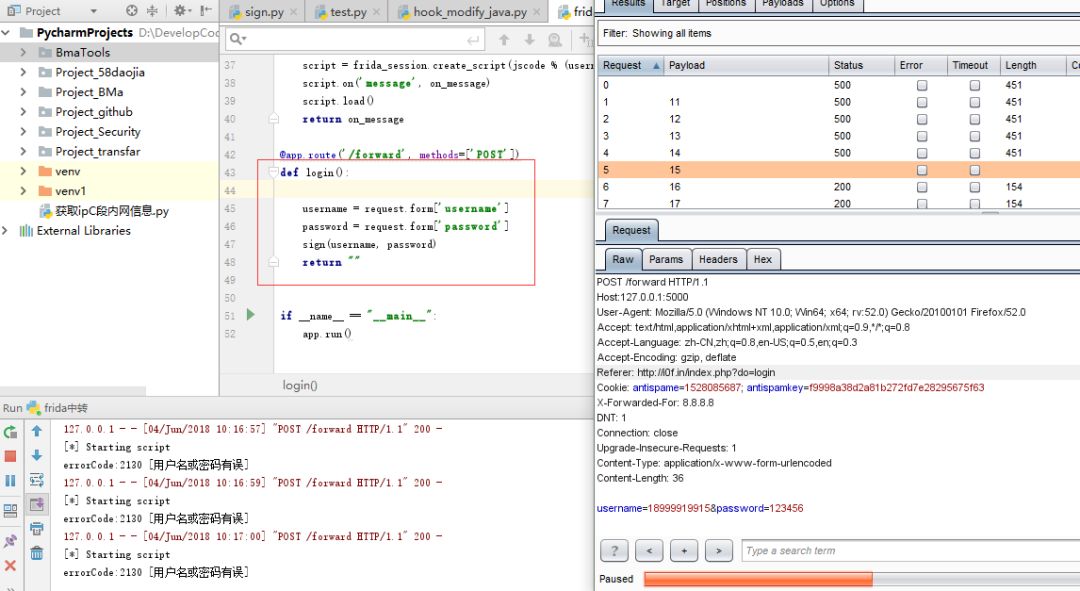
Task: Click next match button in Burp search
Action: coord(718,550)
